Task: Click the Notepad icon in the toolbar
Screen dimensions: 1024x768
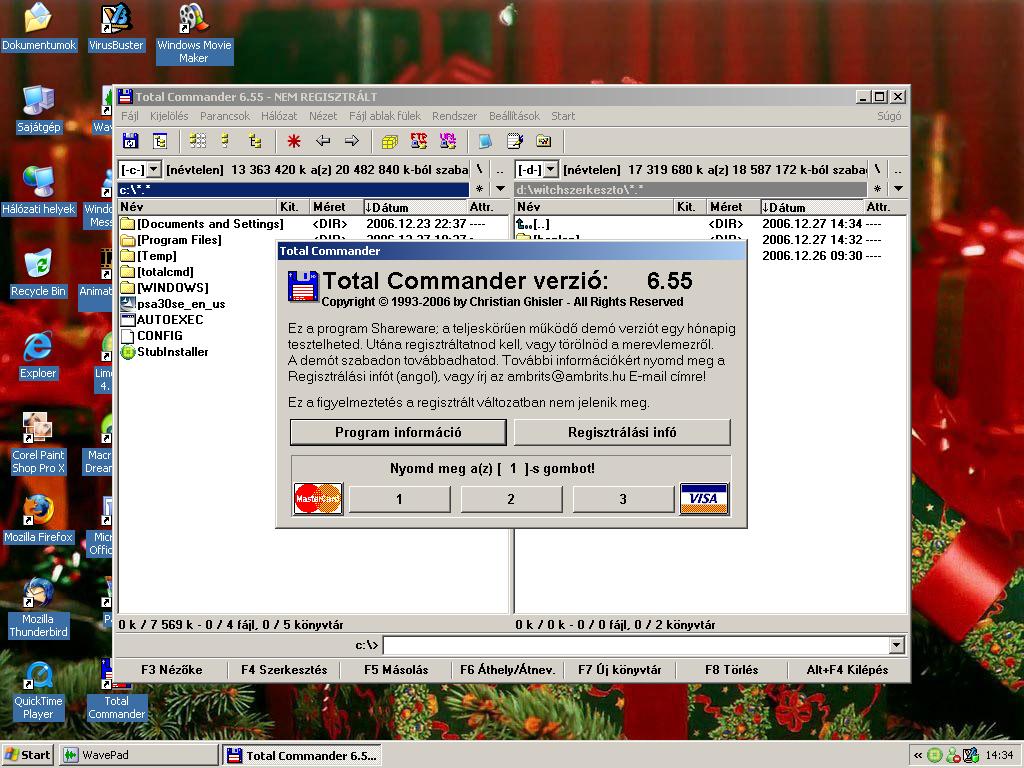Action: pyautogui.click(x=515, y=142)
